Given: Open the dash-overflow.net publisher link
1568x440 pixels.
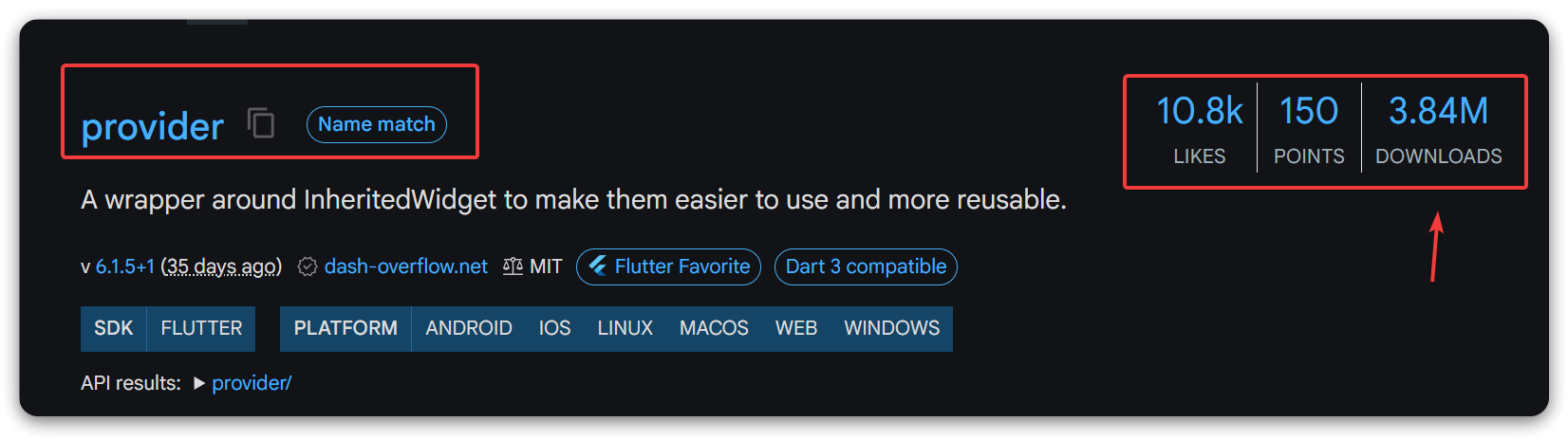Looking at the screenshot, I should 406,266.
